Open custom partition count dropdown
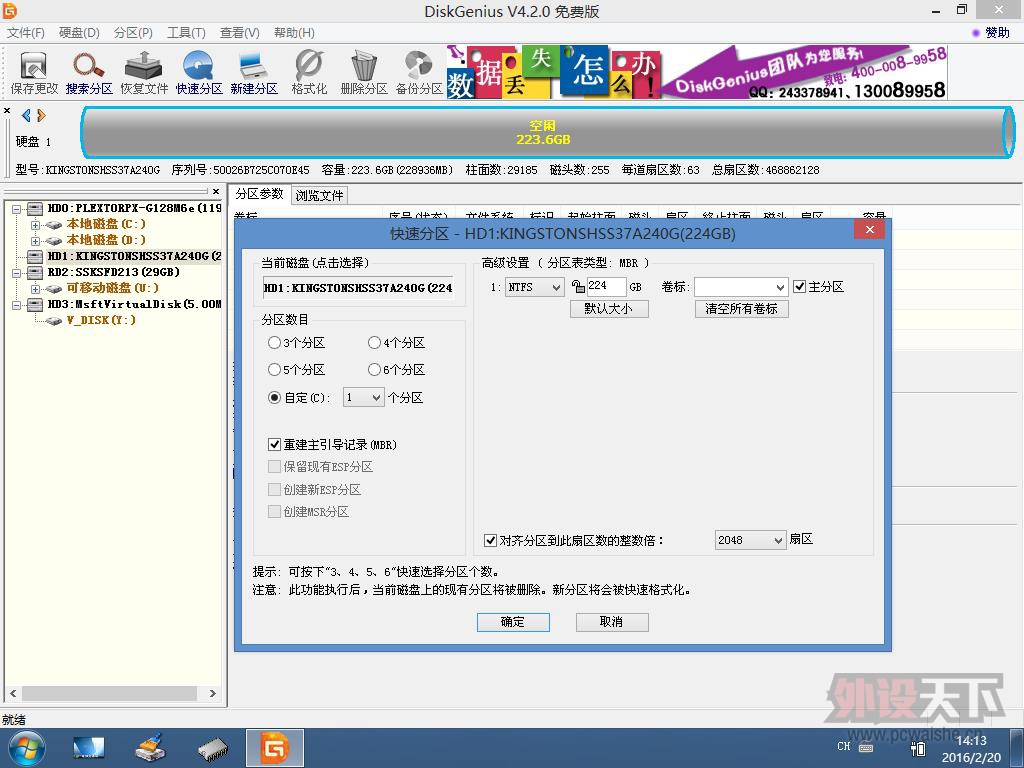 (x=363, y=398)
